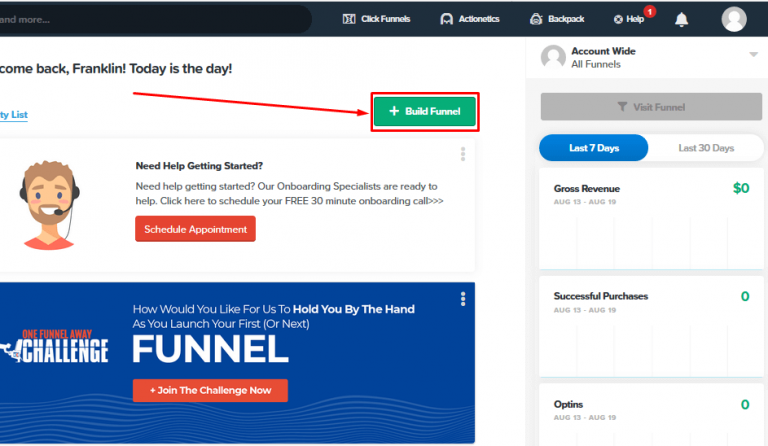Viewport: 768px width, 446px height.
Task: Click the plus icon on Build Funnel
Action: pyautogui.click(x=394, y=111)
